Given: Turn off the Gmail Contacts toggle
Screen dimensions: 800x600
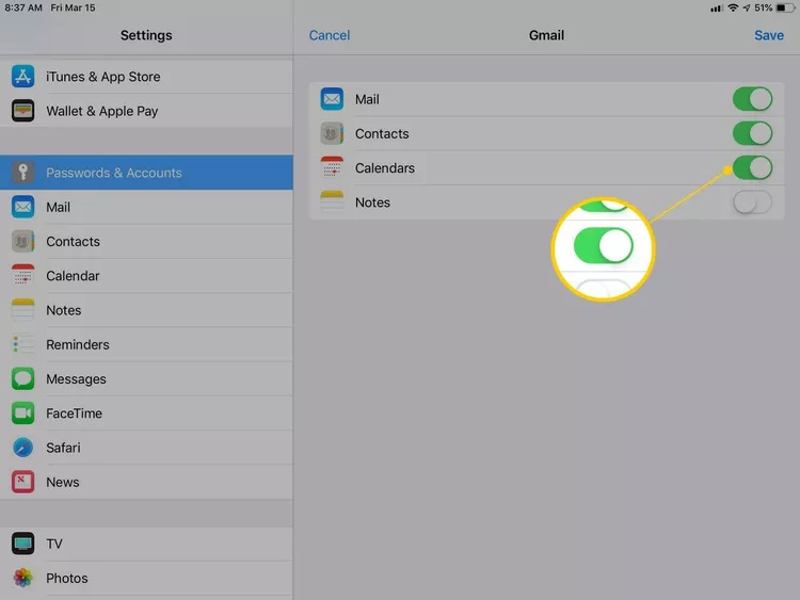Looking at the screenshot, I should tap(752, 133).
